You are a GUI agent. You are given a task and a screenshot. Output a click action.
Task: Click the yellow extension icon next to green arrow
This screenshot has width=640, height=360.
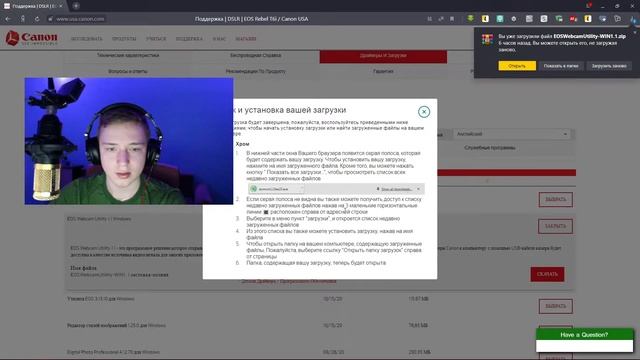pos(485,18)
